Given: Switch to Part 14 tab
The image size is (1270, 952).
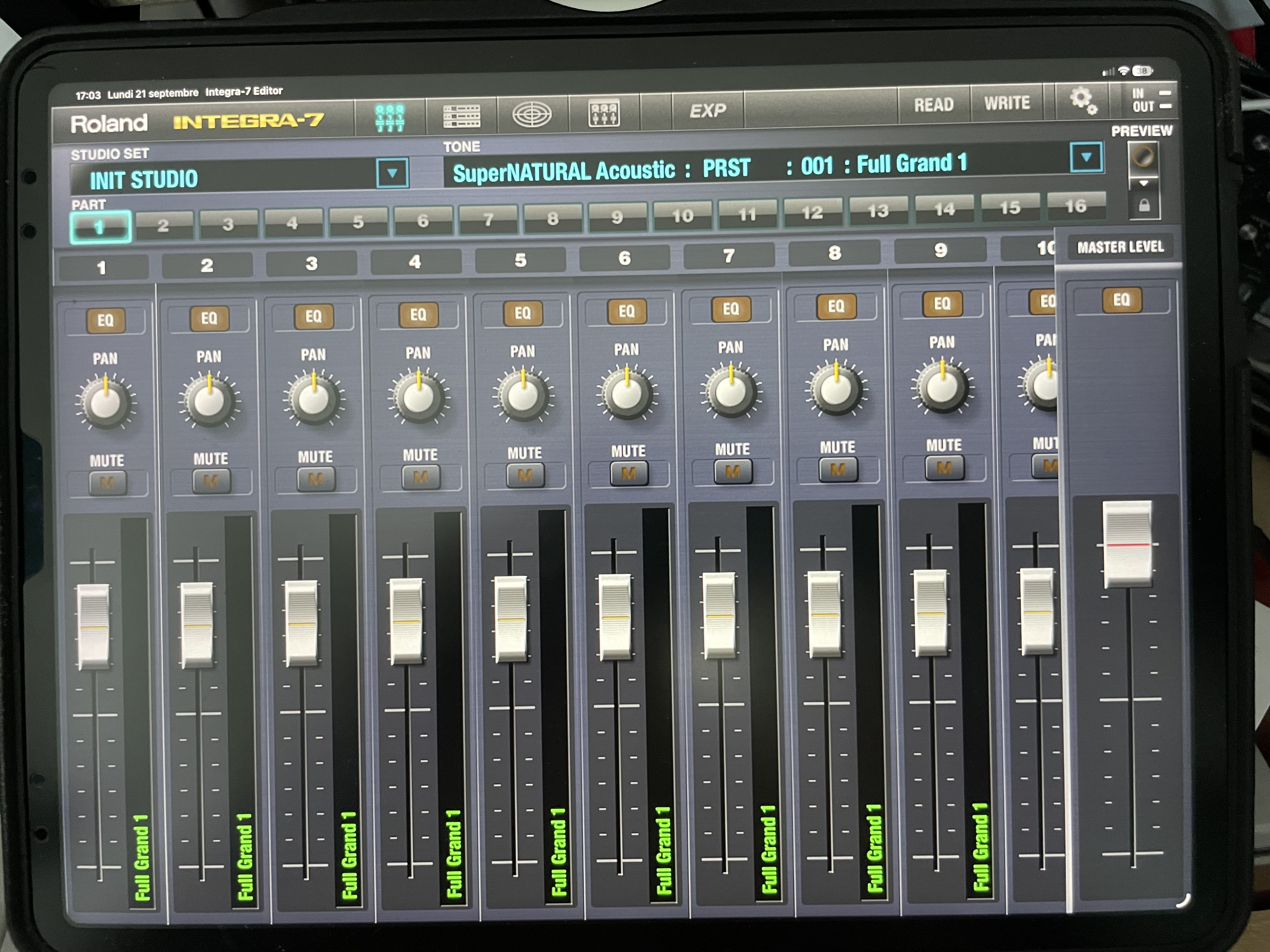Looking at the screenshot, I should (x=944, y=209).
